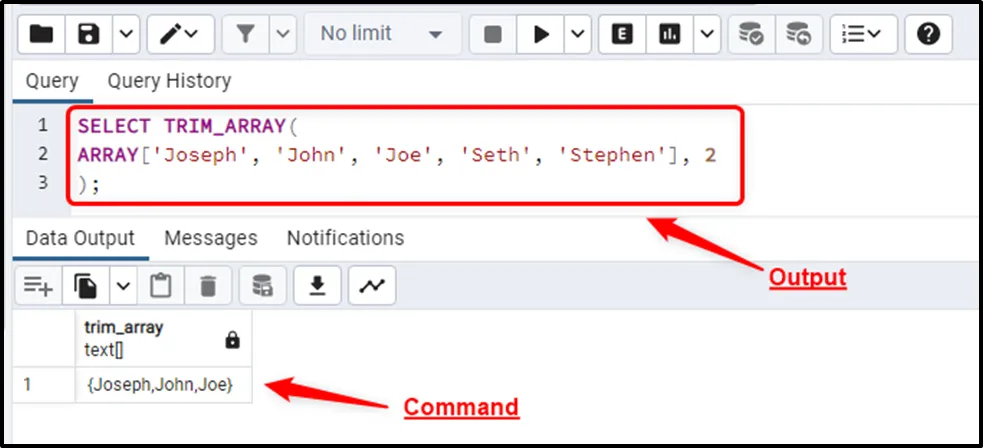Viewport: 983px width, 448px height.
Task: Download results as CSV file
Action: coord(318,286)
